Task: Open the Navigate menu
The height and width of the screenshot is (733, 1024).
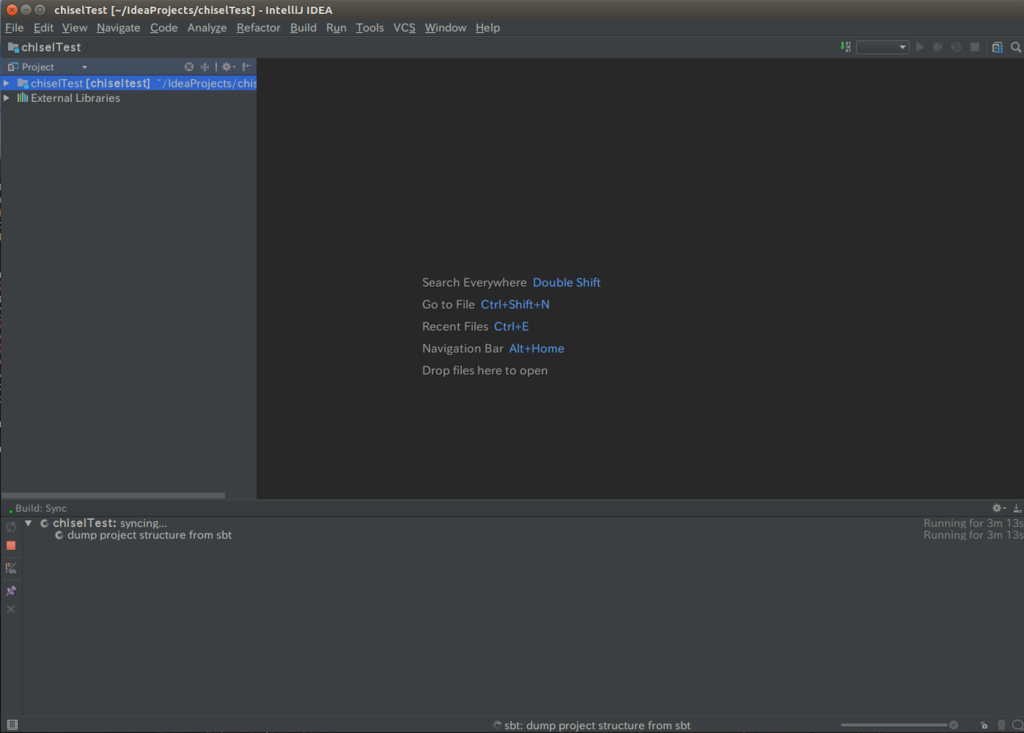Action: 118,27
